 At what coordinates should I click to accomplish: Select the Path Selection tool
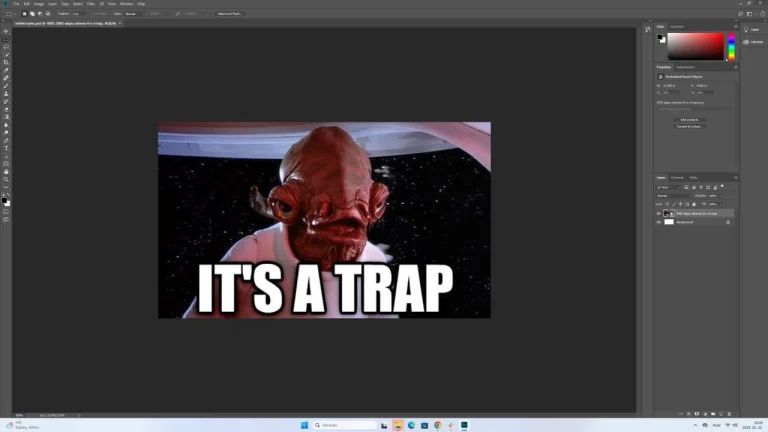point(6,156)
